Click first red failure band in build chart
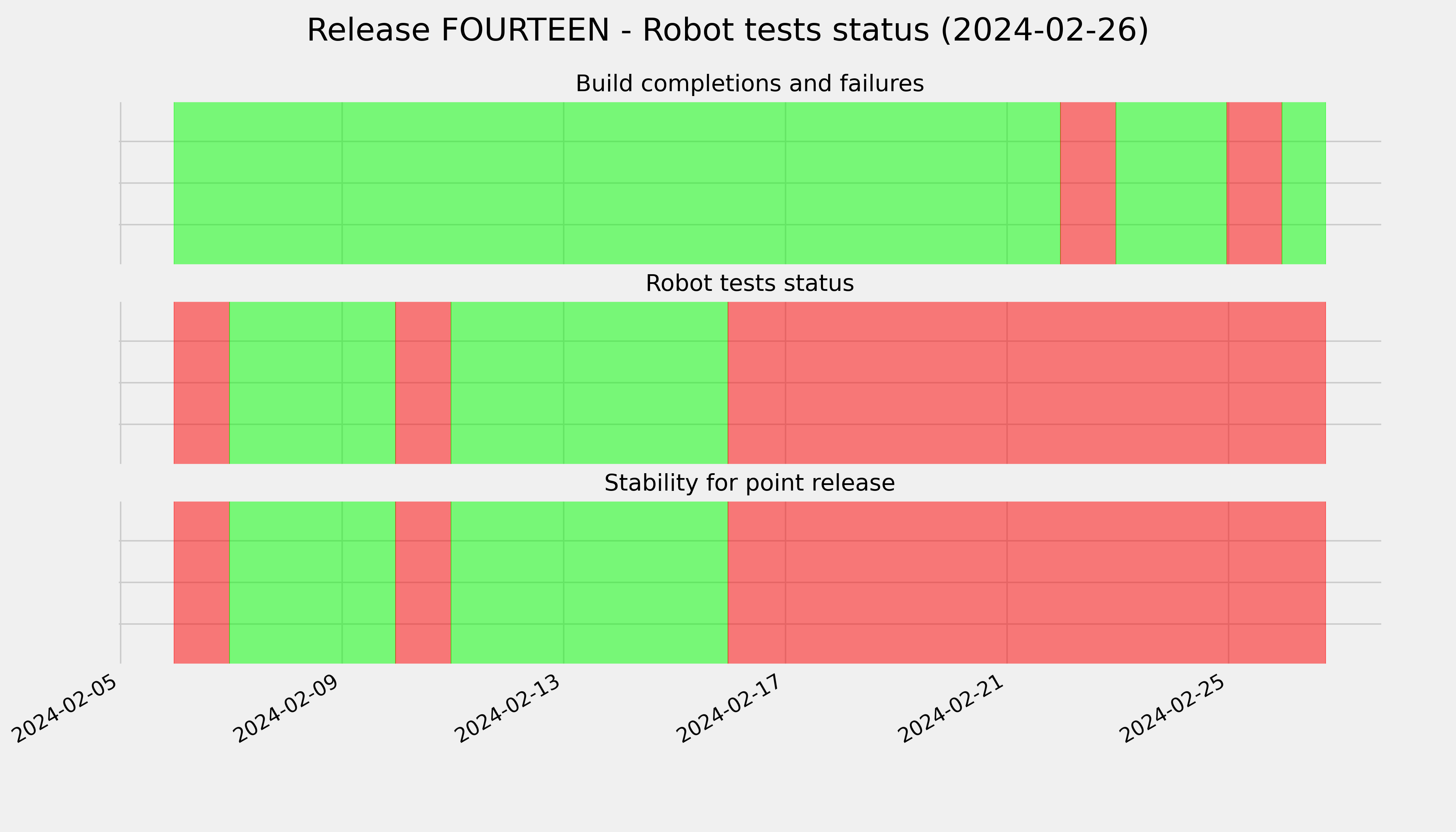This screenshot has height=832, width=1456. click(x=1088, y=183)
